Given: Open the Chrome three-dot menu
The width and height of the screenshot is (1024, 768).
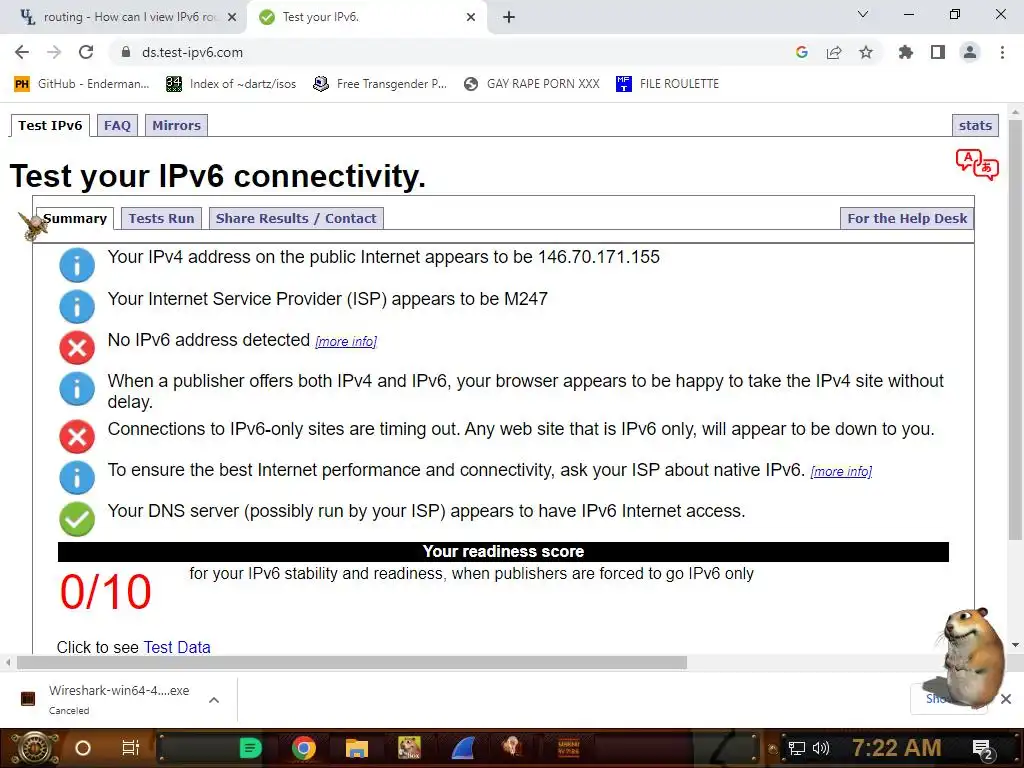Looking at the screenshot, I should pyautogui.click(x=1002, y=52).
